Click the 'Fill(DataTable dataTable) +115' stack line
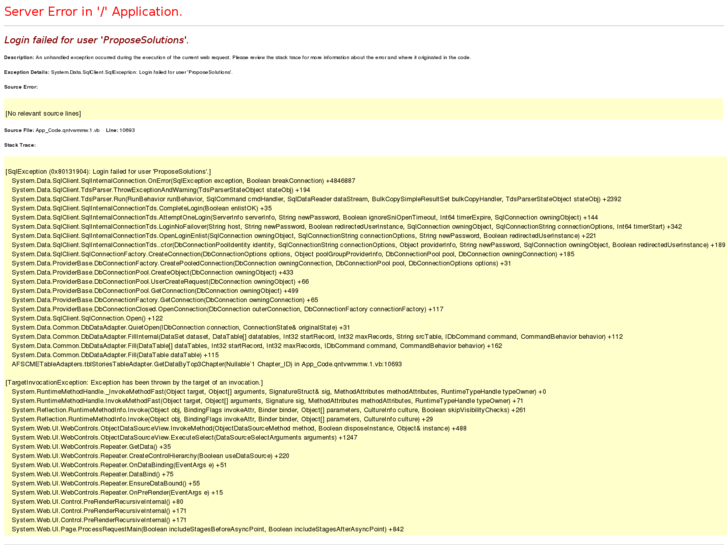Viewport: 727px width, 545px height. coord(115,355)
